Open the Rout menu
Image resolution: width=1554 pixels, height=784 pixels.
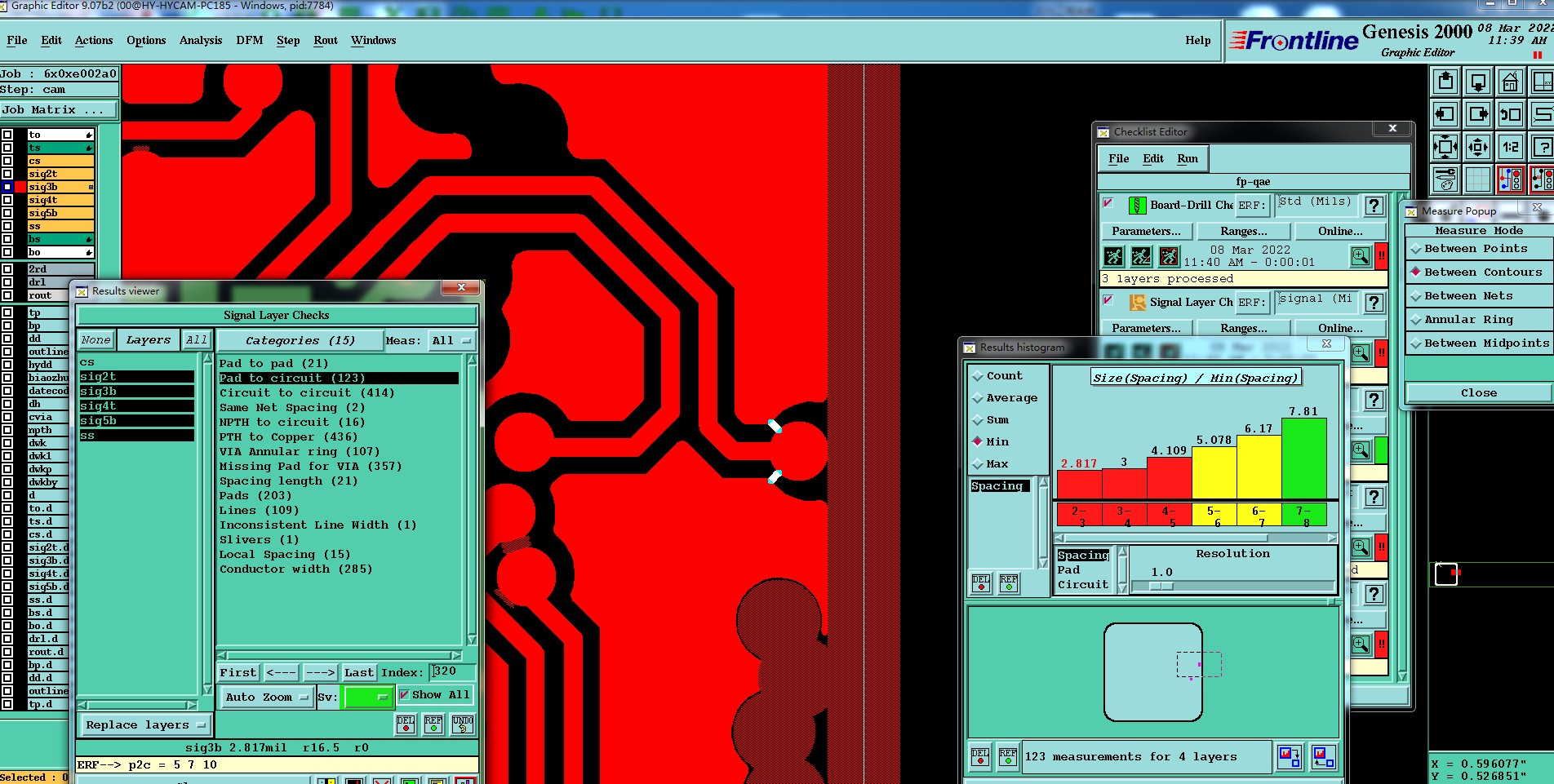click(326, 40)
